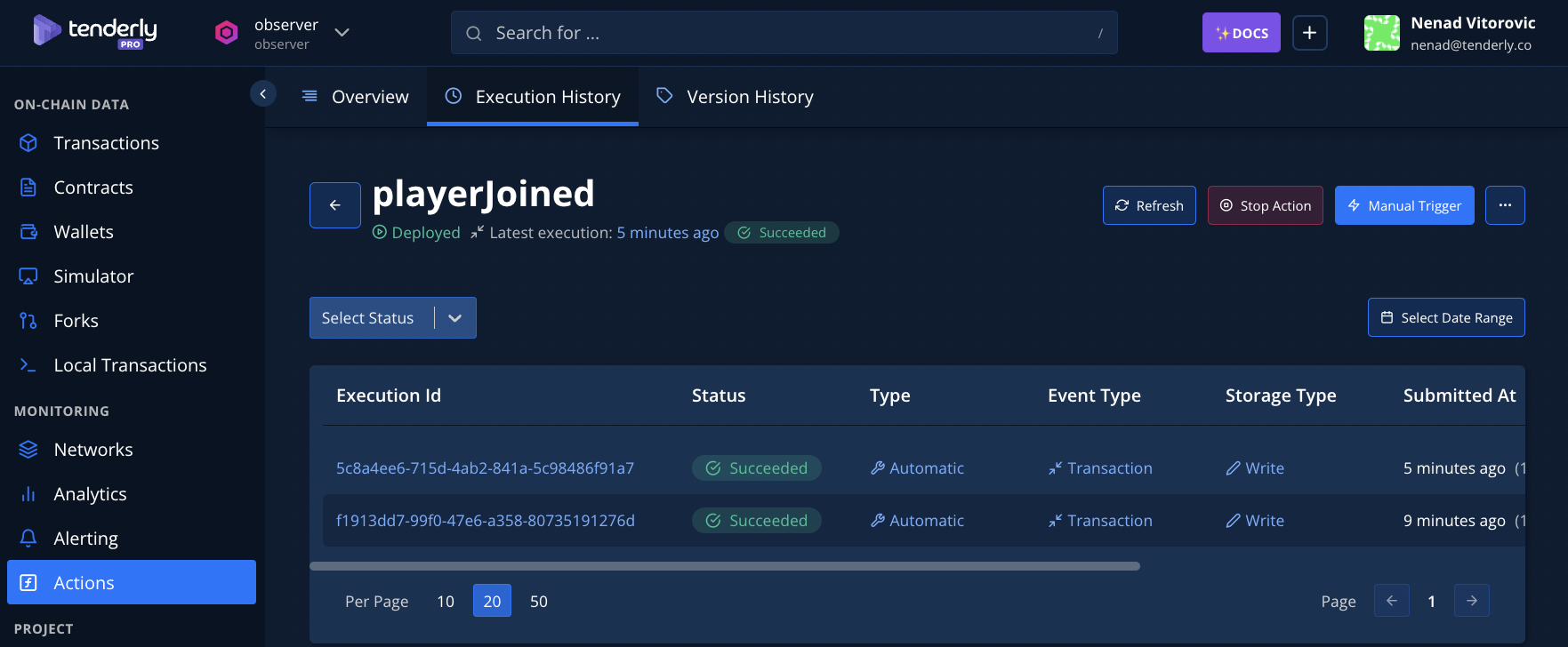Open execution f1913dd7-99f0-47e6-a358-80735191276d
Screen dimensions: 1568x647
(x=486, y=521)
